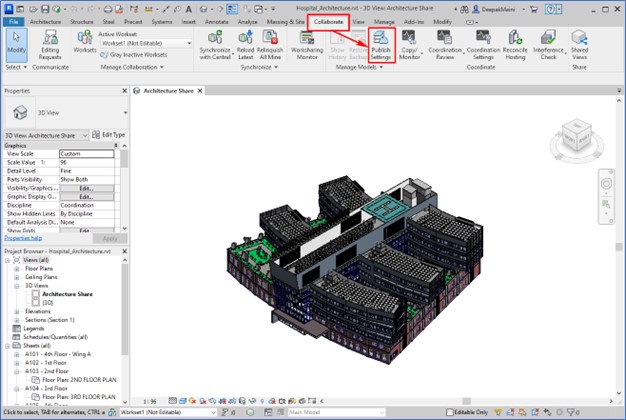
Task: Open the Active Workset dropdown
Action: tap(146, 43)
